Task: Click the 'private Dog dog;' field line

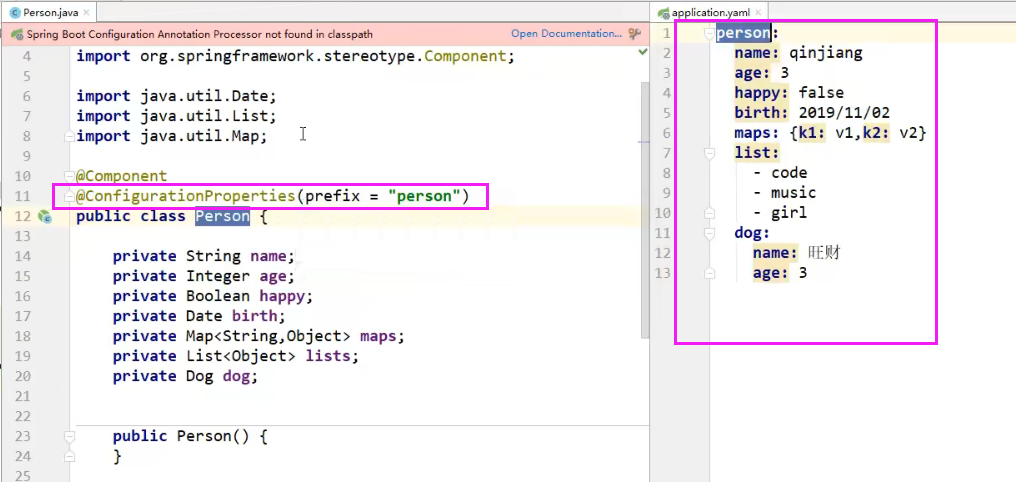Action: click(x=185, y=377)
